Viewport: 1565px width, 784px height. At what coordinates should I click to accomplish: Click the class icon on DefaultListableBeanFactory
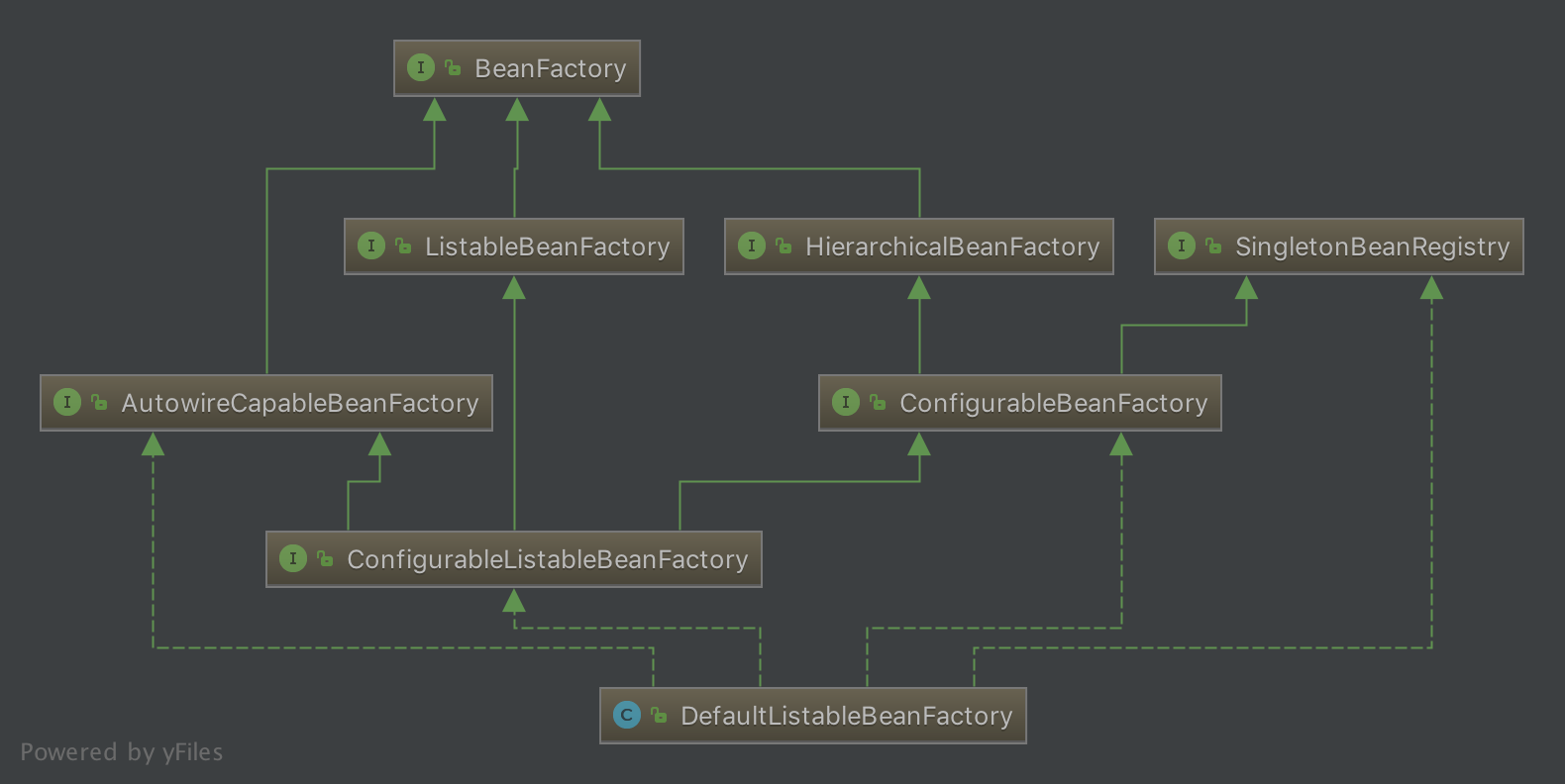point(627,715)
